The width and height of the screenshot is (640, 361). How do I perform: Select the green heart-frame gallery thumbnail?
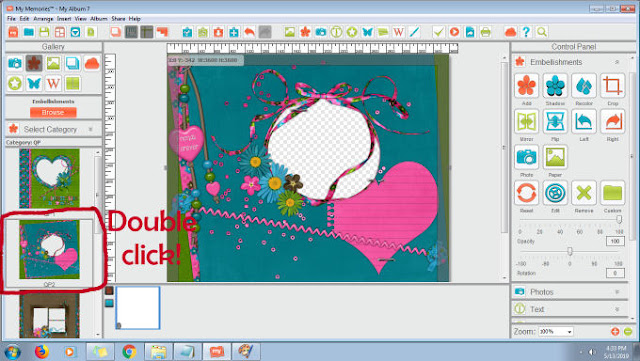[x=49, y=178]
